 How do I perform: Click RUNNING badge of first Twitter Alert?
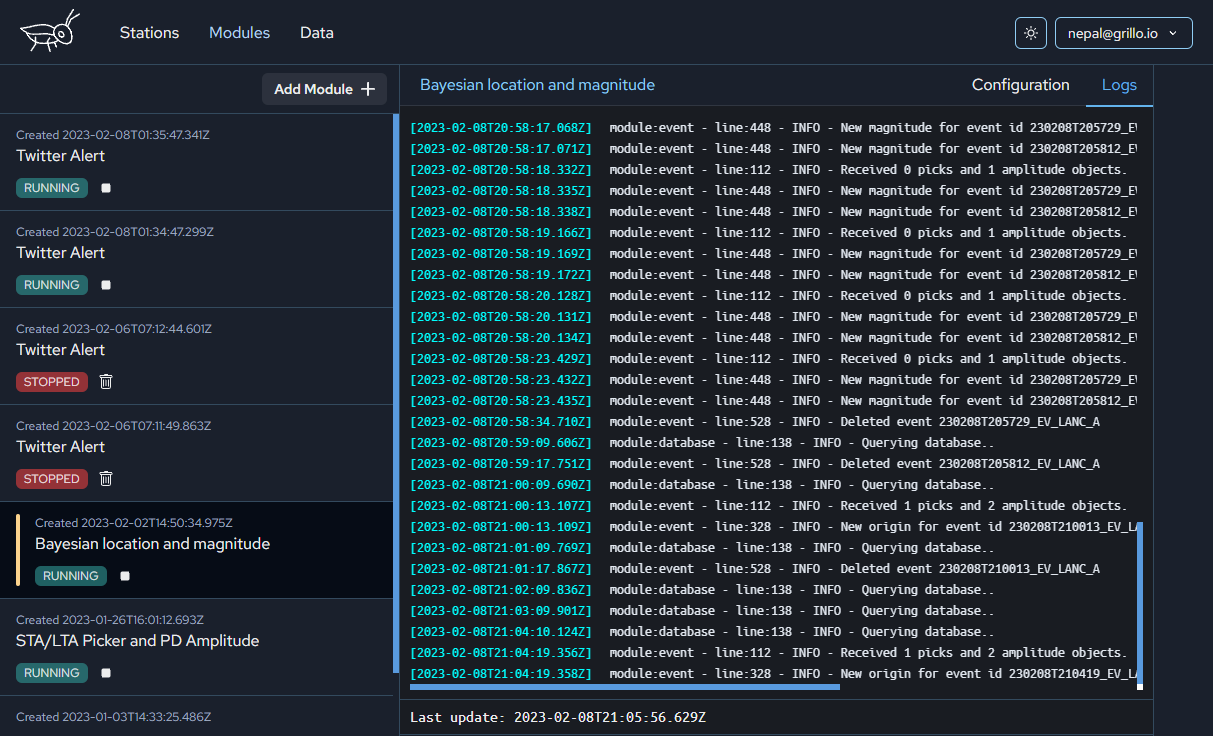coord(52,188)
